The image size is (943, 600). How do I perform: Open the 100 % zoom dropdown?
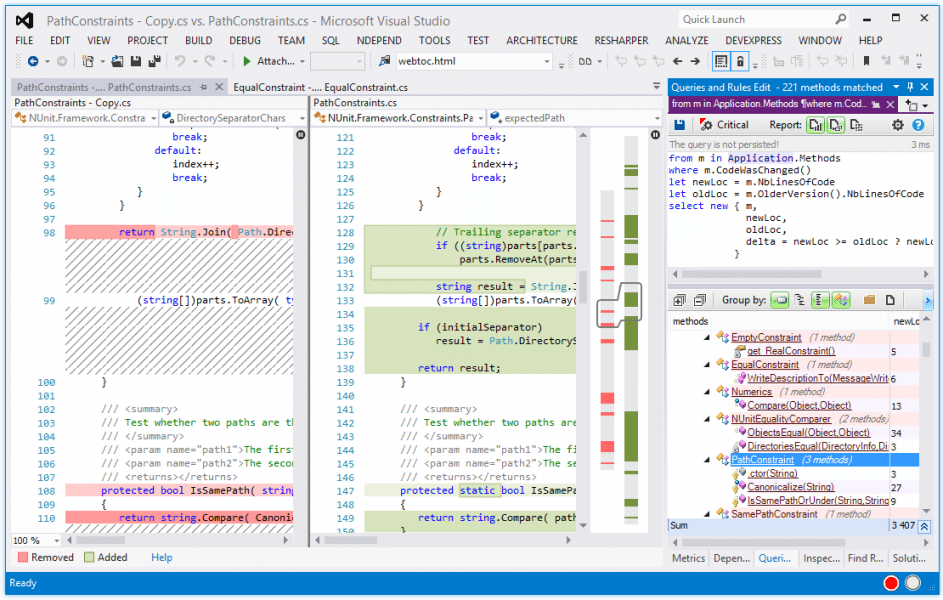(57, 540)
